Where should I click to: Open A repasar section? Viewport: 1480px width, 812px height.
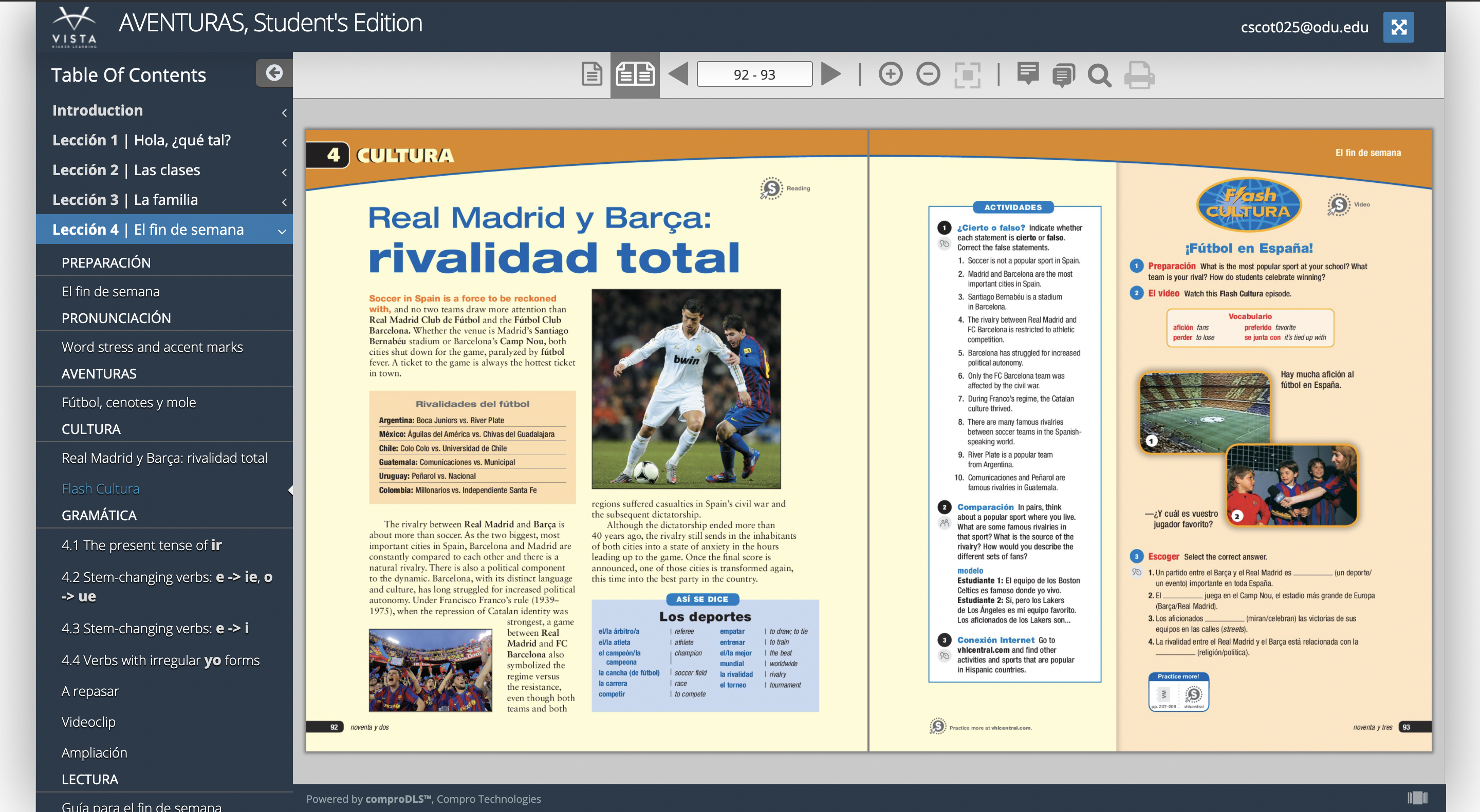coord(90,691)
